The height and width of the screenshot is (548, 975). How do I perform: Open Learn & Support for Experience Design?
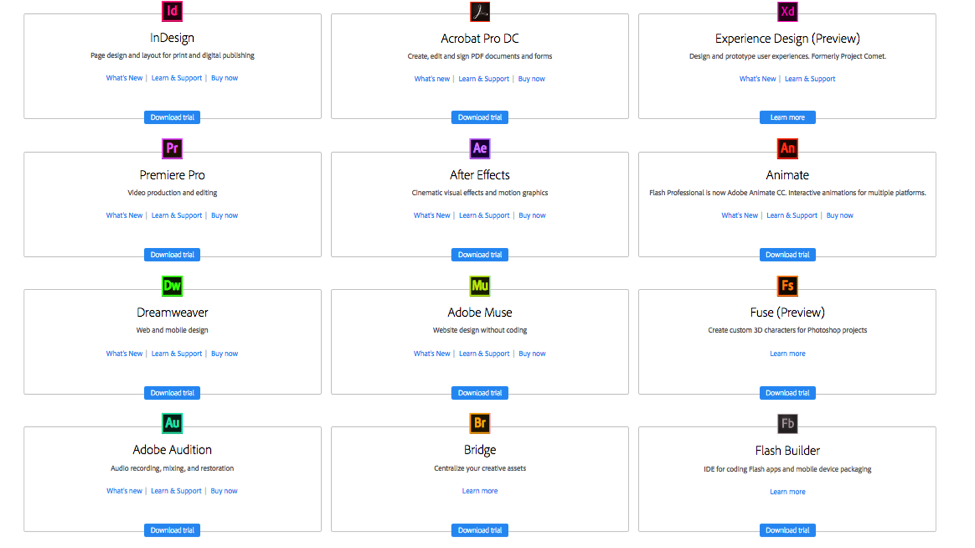tap(810, 79)
